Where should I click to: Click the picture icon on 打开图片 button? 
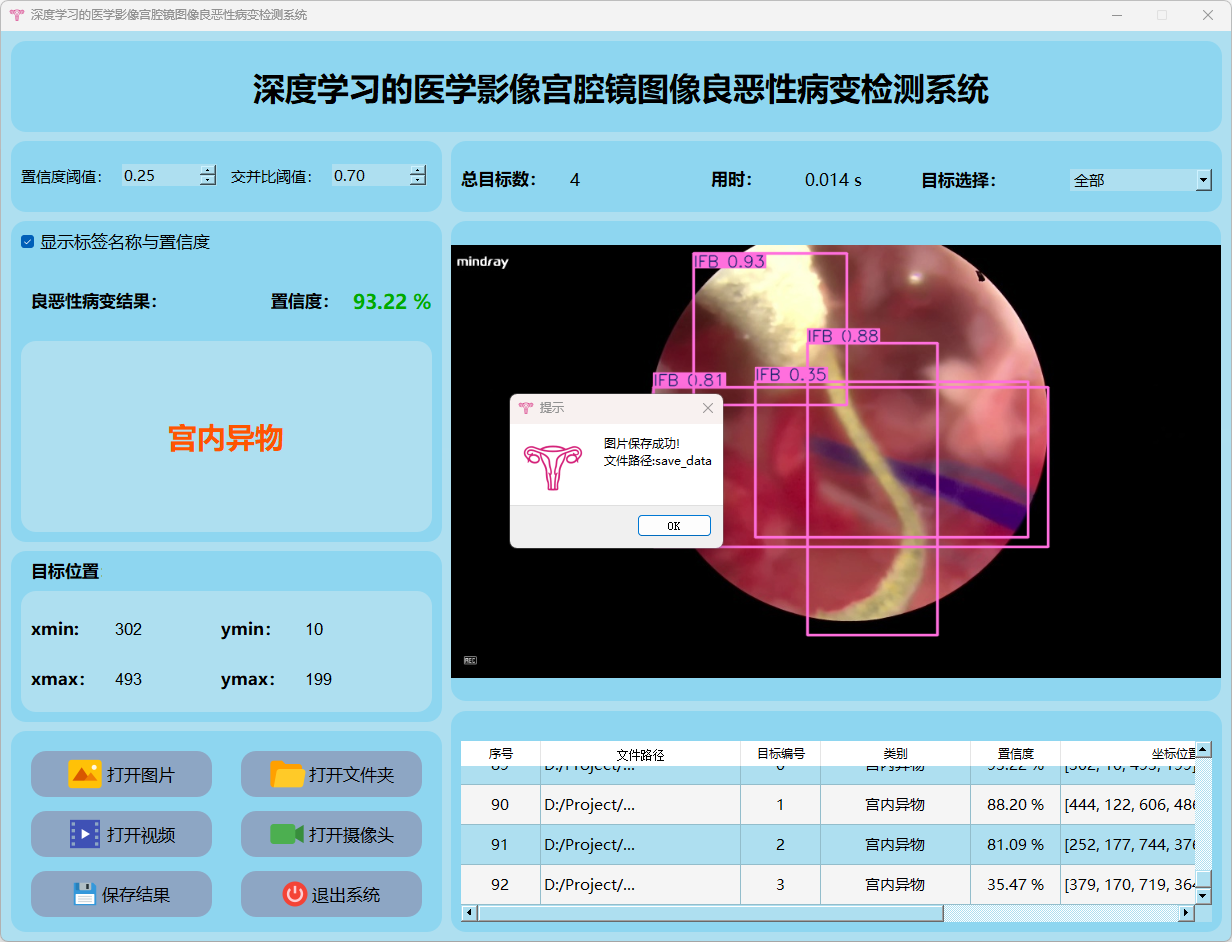coord(85,774)
